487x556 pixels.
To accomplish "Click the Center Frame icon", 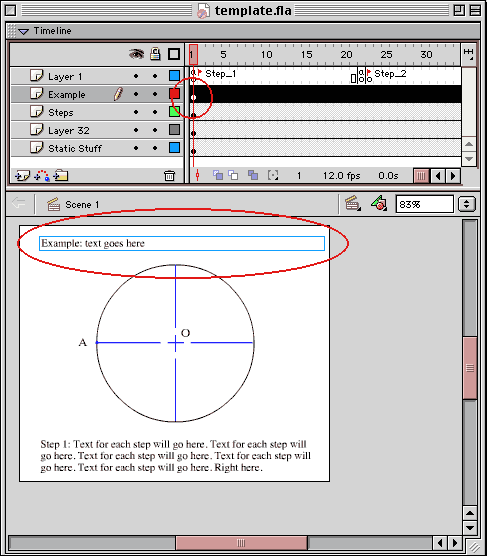I will click(x=198, y=175).
